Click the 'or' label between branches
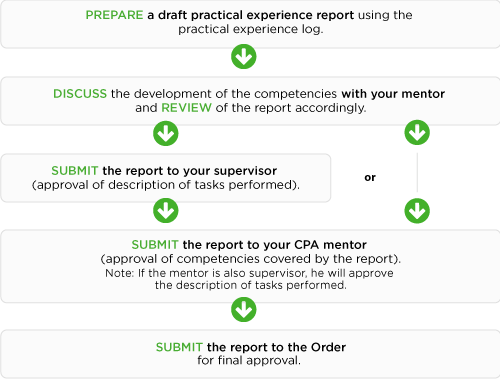 pos(370,177)
